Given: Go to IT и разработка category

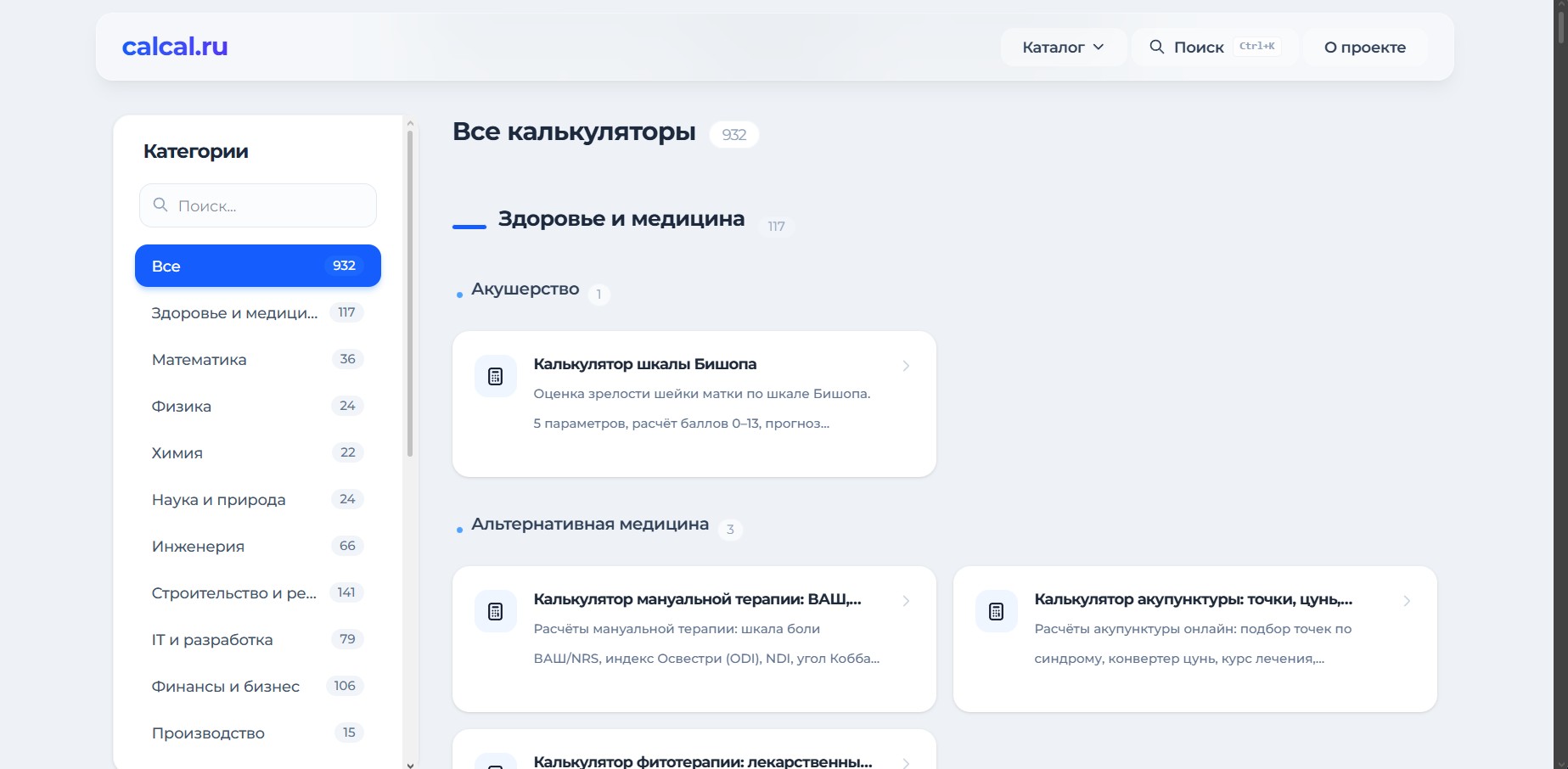Looking at the screenshot, I should pyautogui.click(x=212, y=640).
